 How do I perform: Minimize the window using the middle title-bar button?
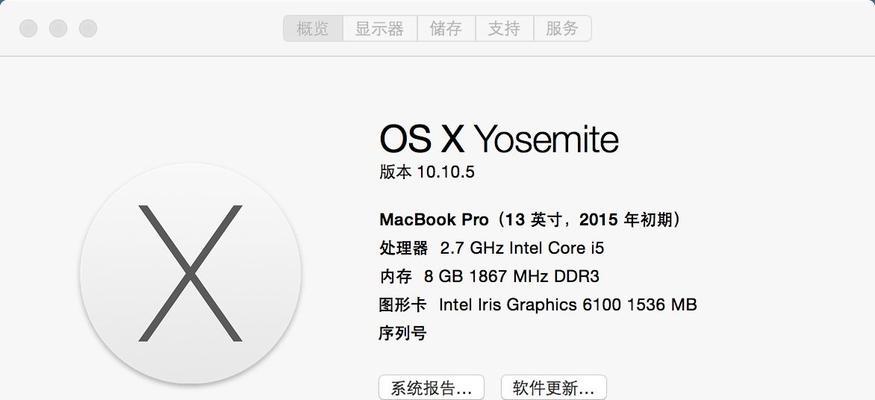[58, 28]
